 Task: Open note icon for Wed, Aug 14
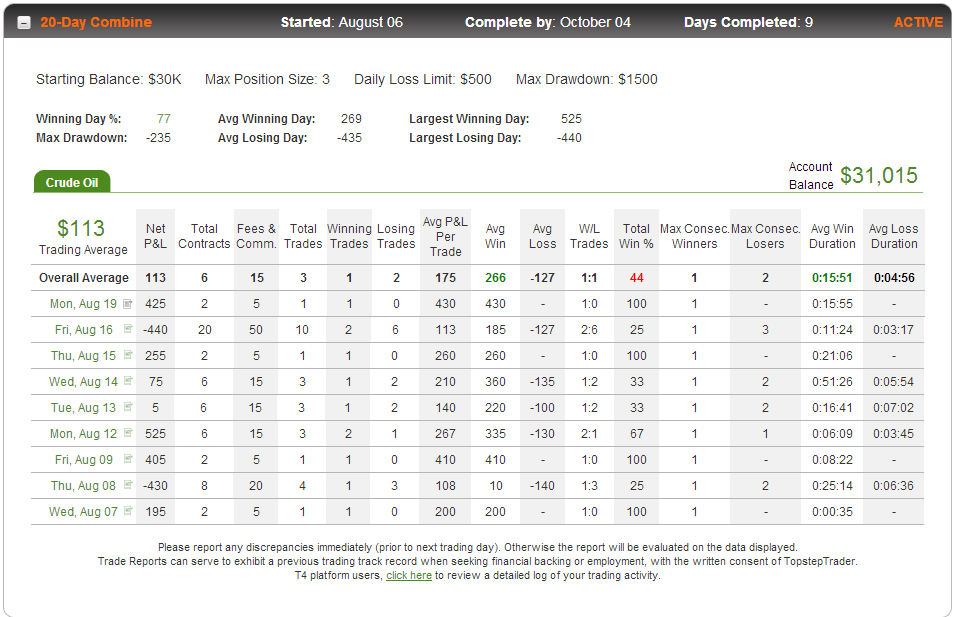click(128, 381)
